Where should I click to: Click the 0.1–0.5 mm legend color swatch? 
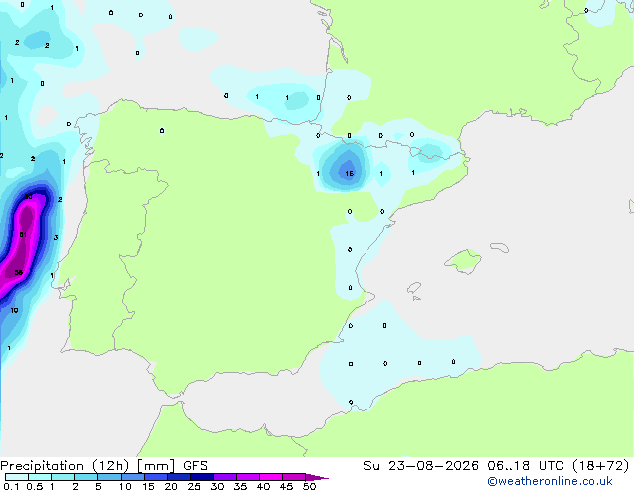pos(17,477)
